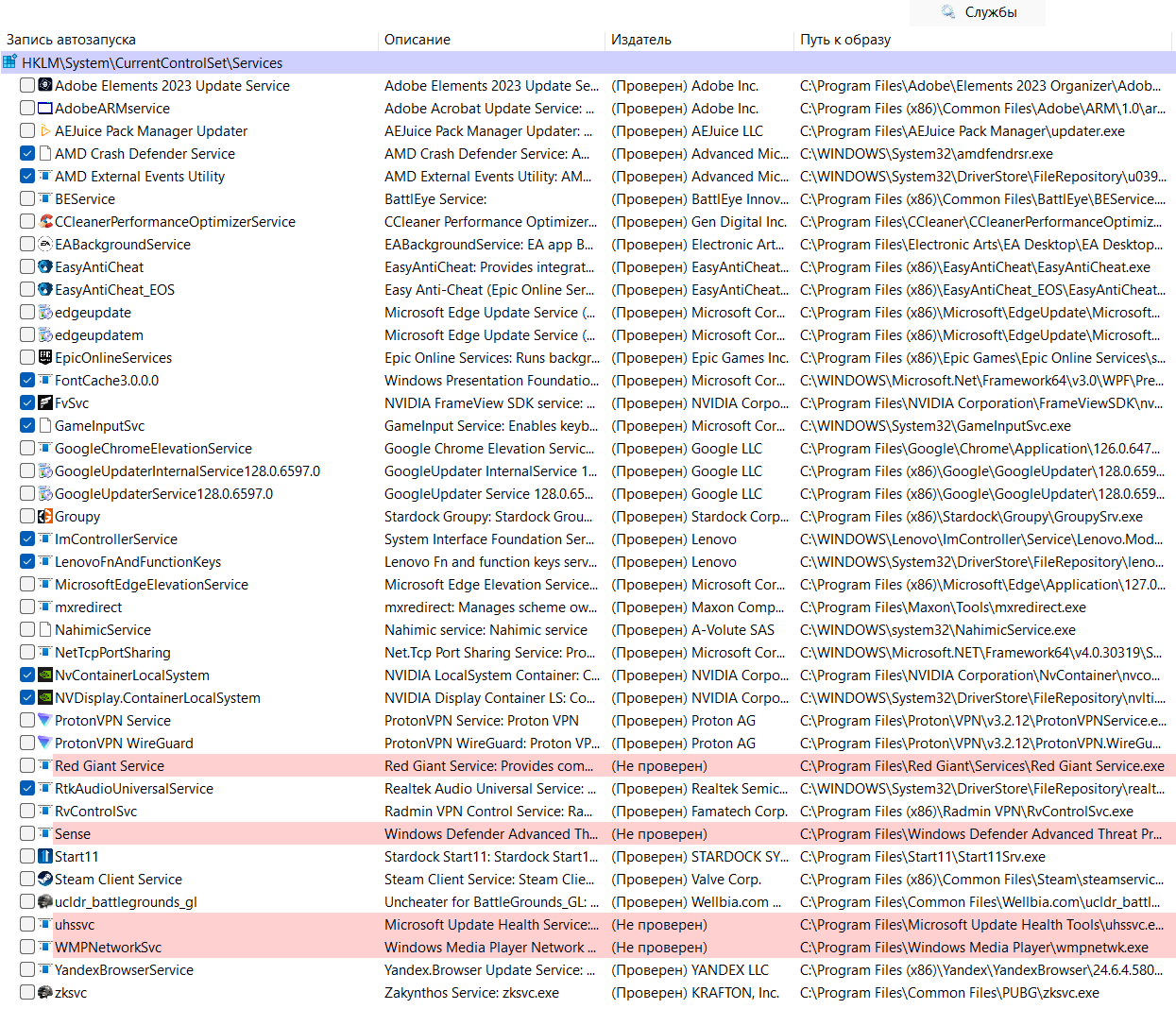Viewport: 1176px width, 1009px height.
Task: Click the edgeupdate service icon
Action: [x=44, y=312]
